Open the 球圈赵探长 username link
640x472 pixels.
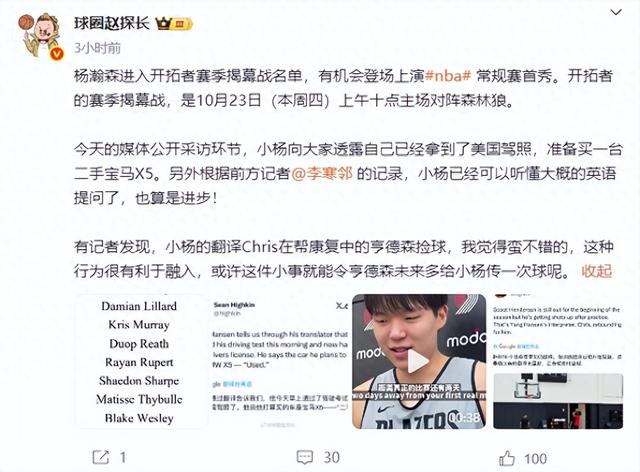pyautogui.click(x=111, y=23)
